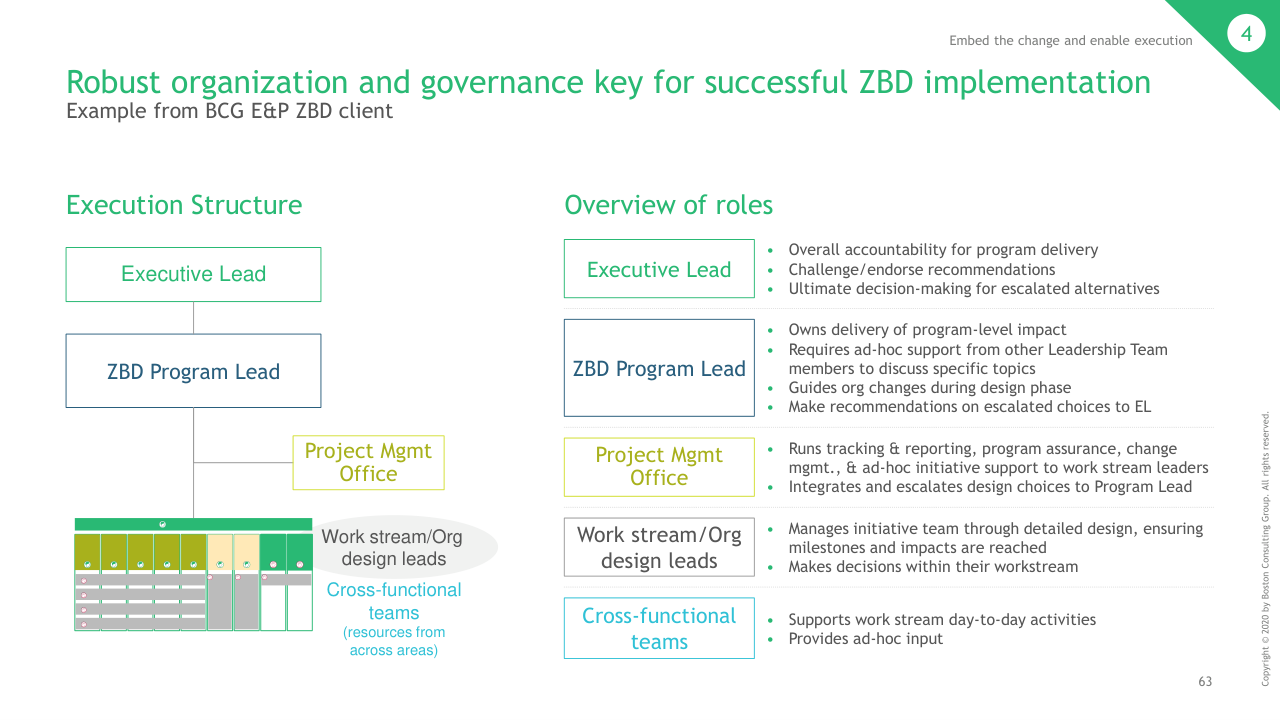Click the 'Embed the change and enable execution' header
Viewport: 1280px width, 720px height.
tap(1070, 41)
